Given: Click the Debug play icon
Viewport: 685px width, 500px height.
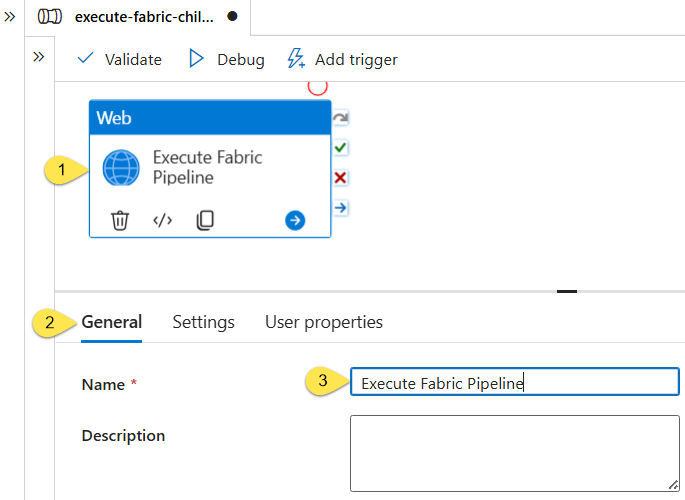Looking at the screenshot, I should click(x=196, y=59).
